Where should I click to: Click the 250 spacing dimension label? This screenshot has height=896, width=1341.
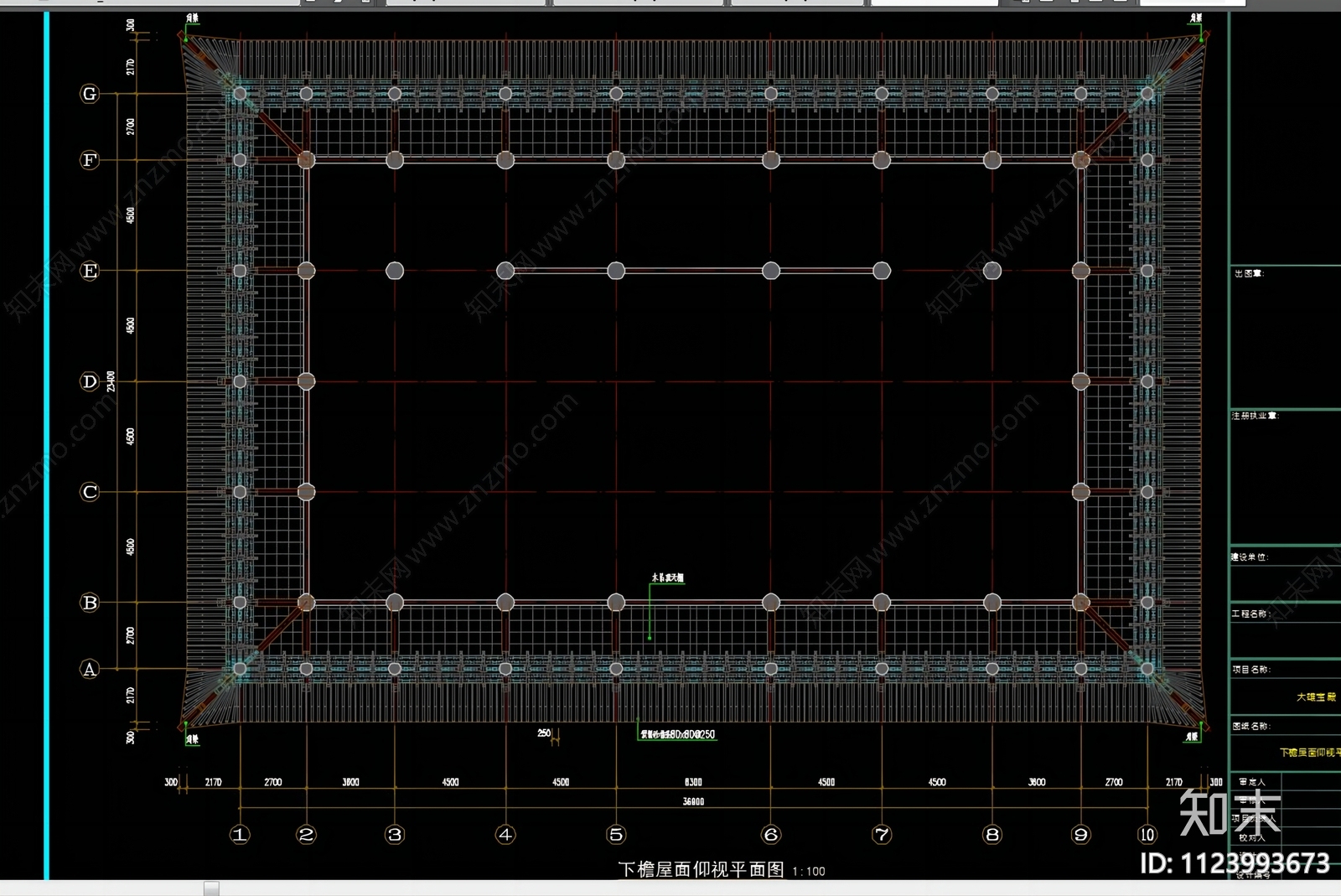pyautogui.click(x=544, y=733)
